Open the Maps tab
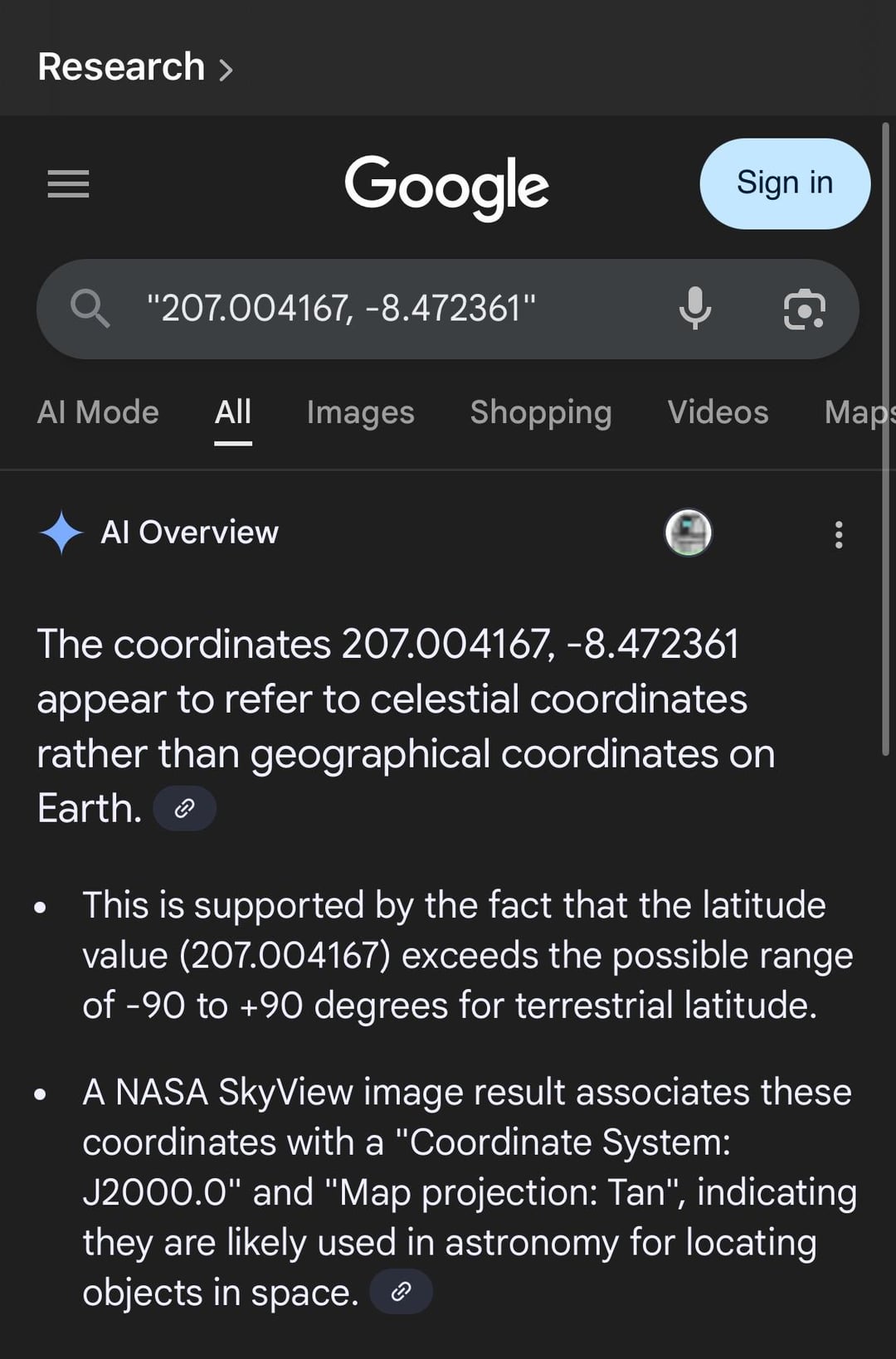The image size is (896, 1359). (x=859, y=412)
